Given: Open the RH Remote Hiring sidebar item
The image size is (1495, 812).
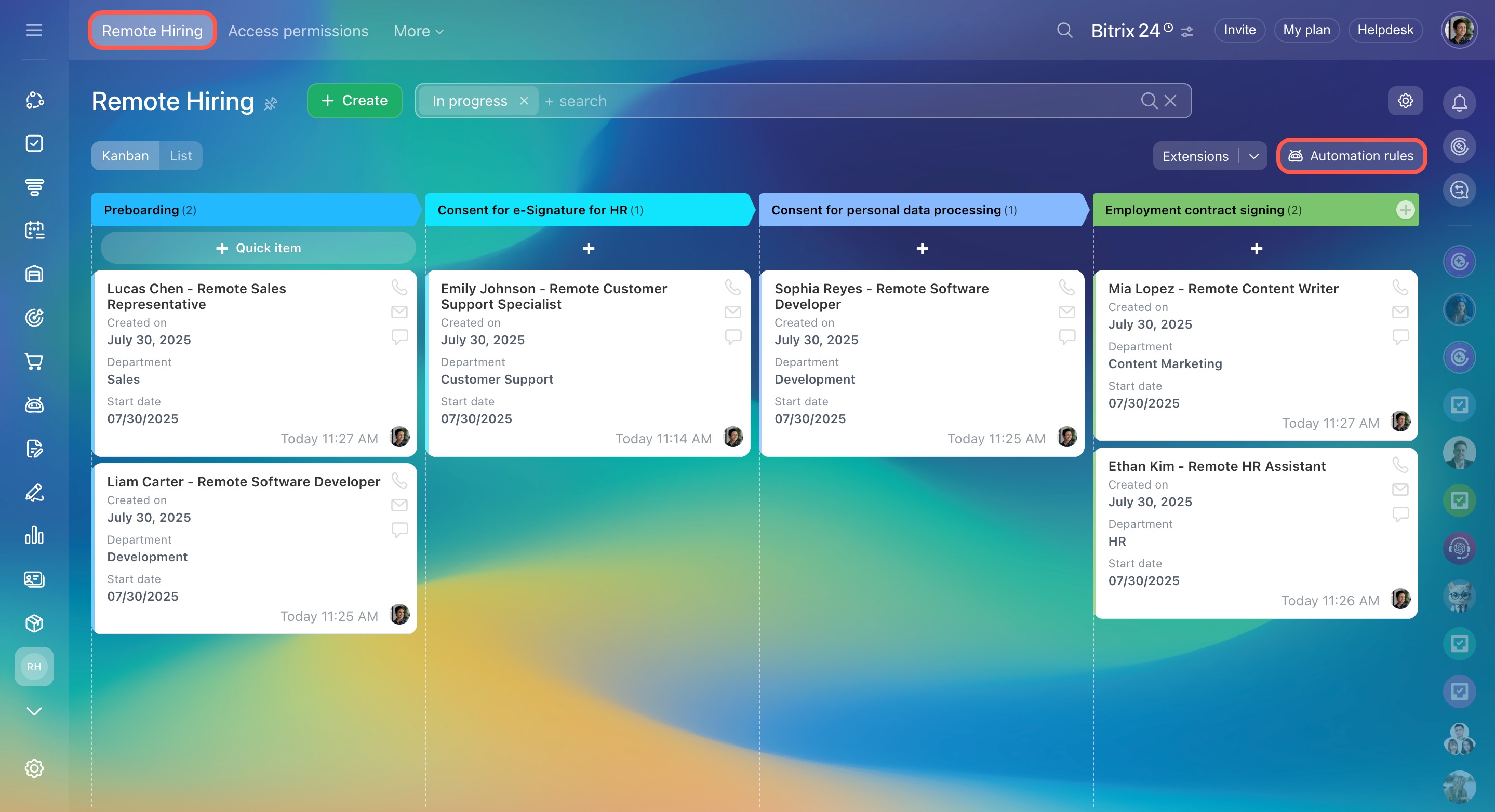Looking at the screenshot, I should click(x=34, y=667).
